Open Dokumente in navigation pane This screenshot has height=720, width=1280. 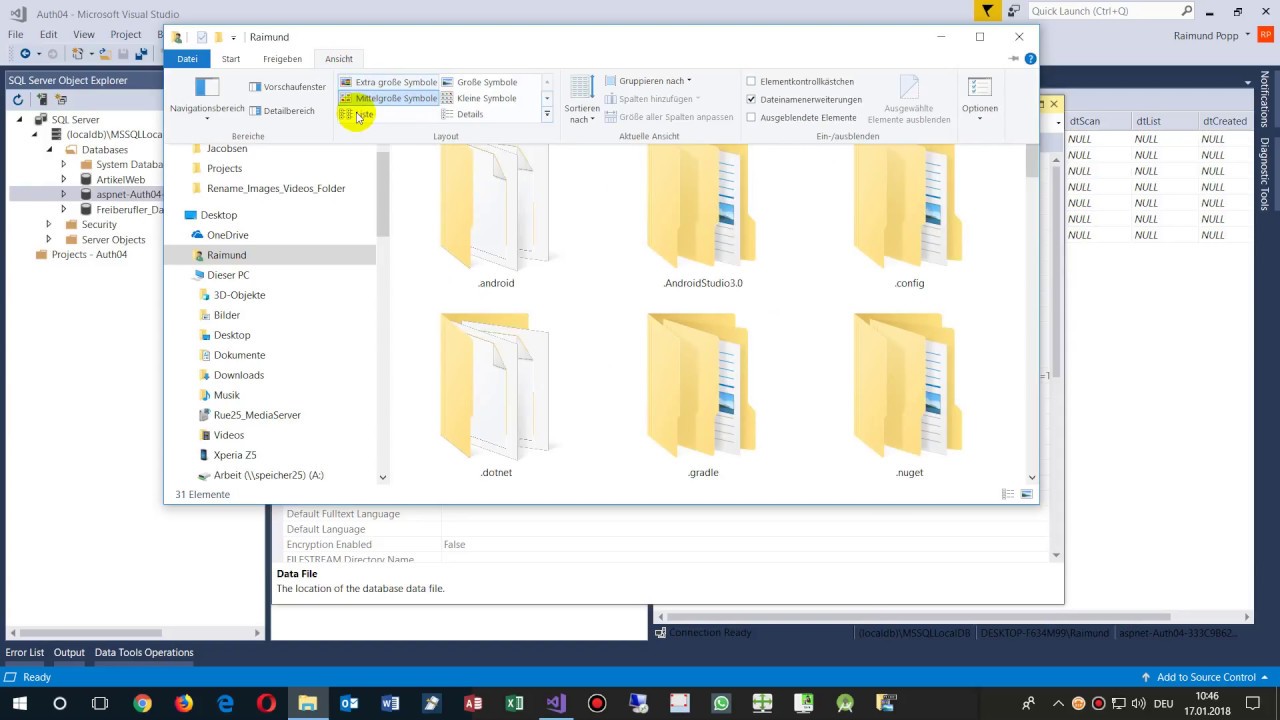click(239, 355)
